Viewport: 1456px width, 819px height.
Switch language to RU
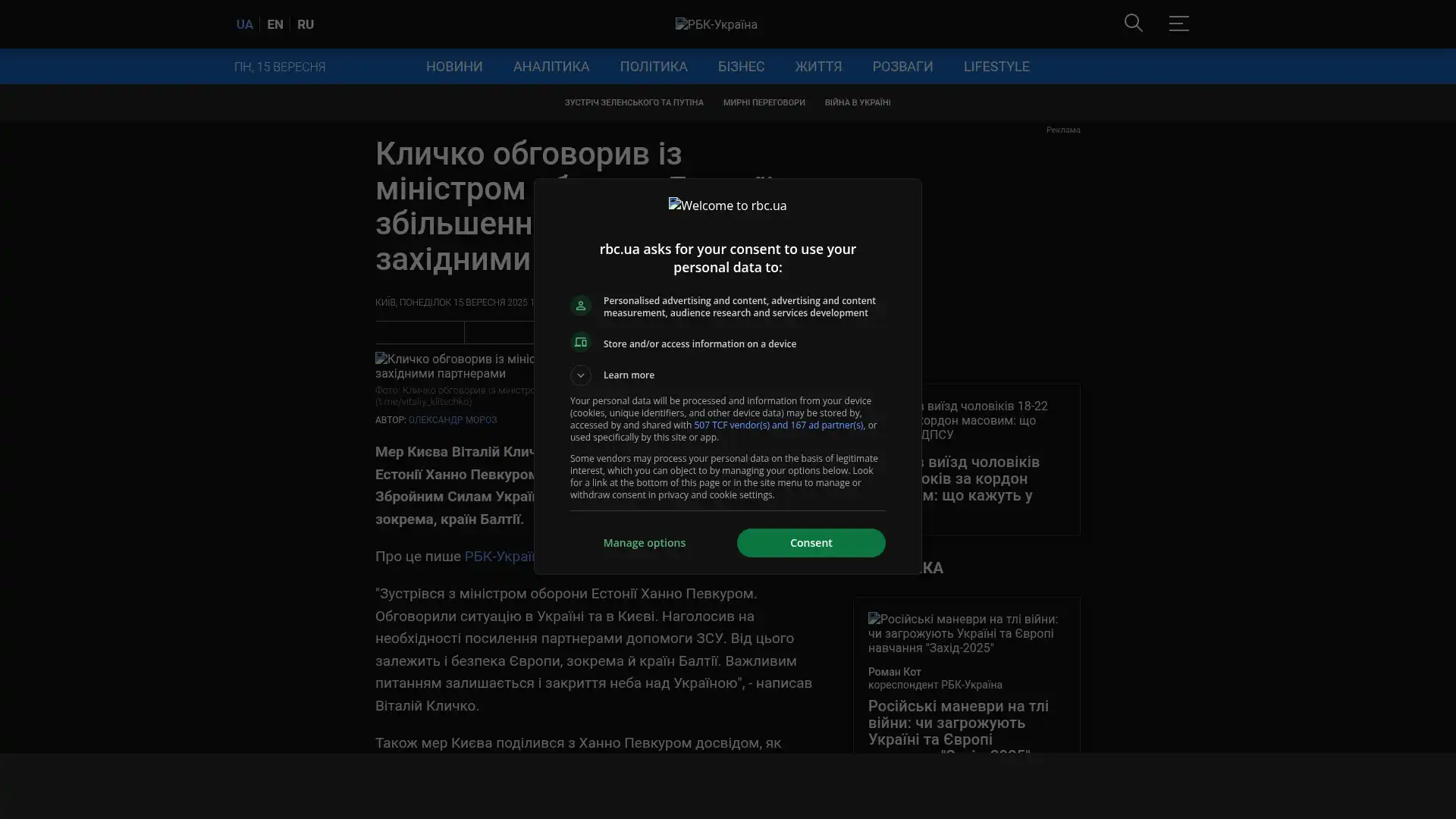[306, 24]
